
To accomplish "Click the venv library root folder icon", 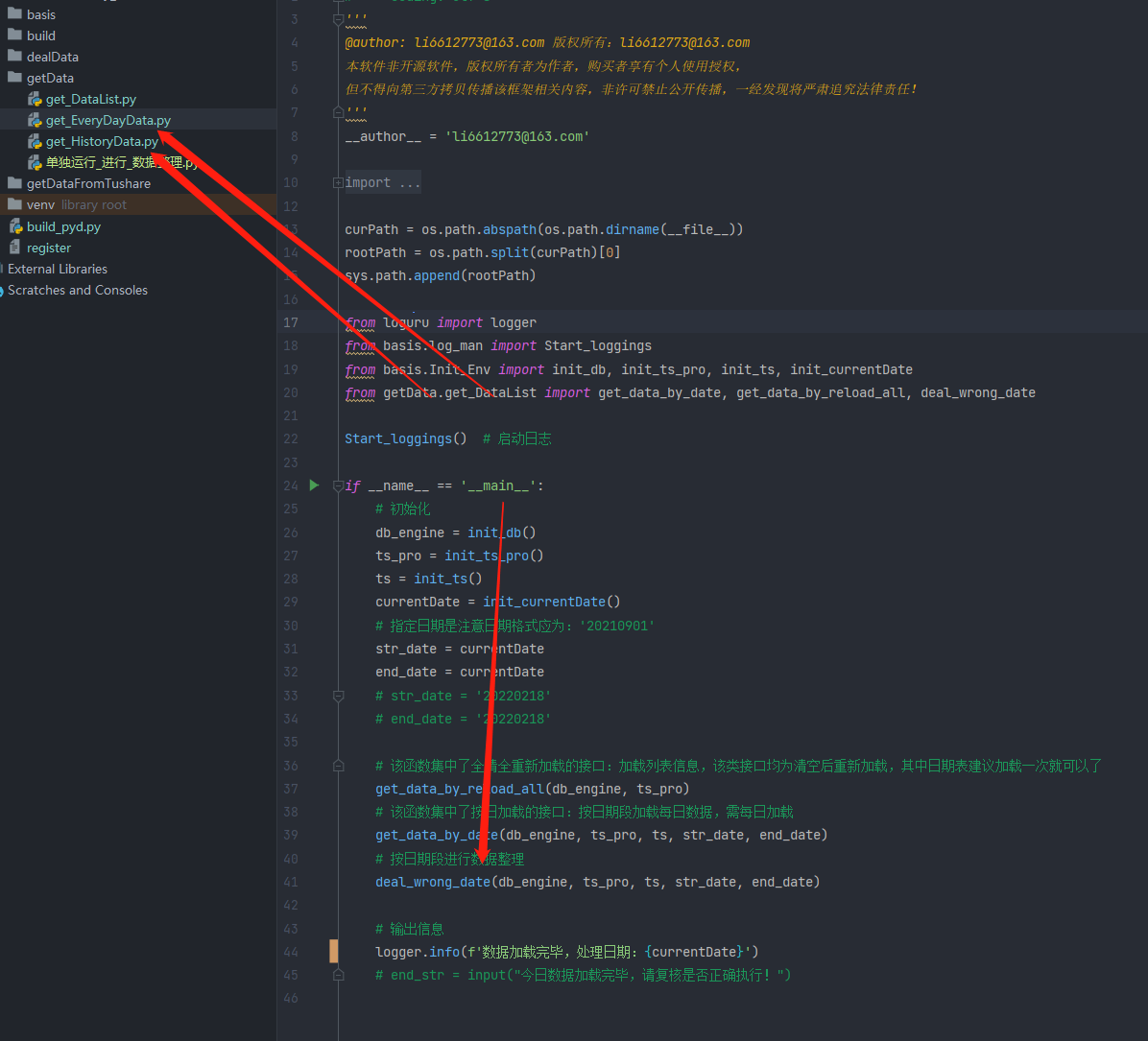I will [14, 204].
